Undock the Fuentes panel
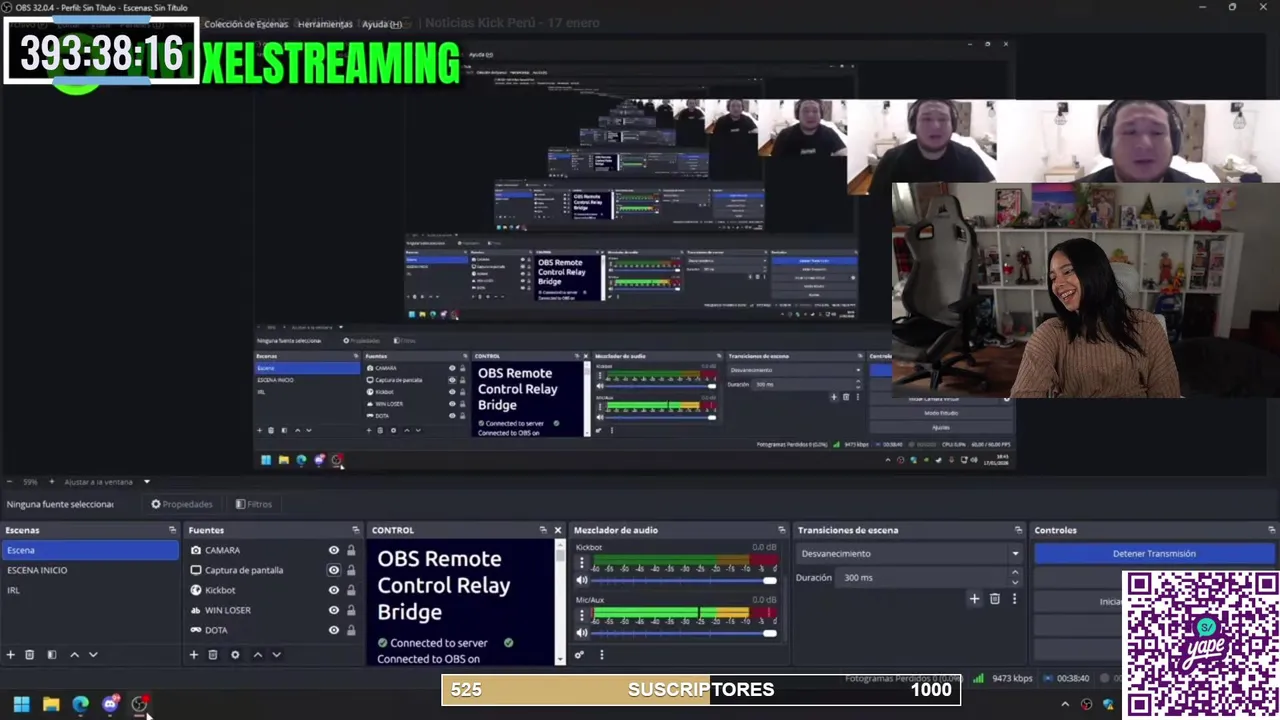This screenshot has width=1280, height=720. tap(355, 530)
